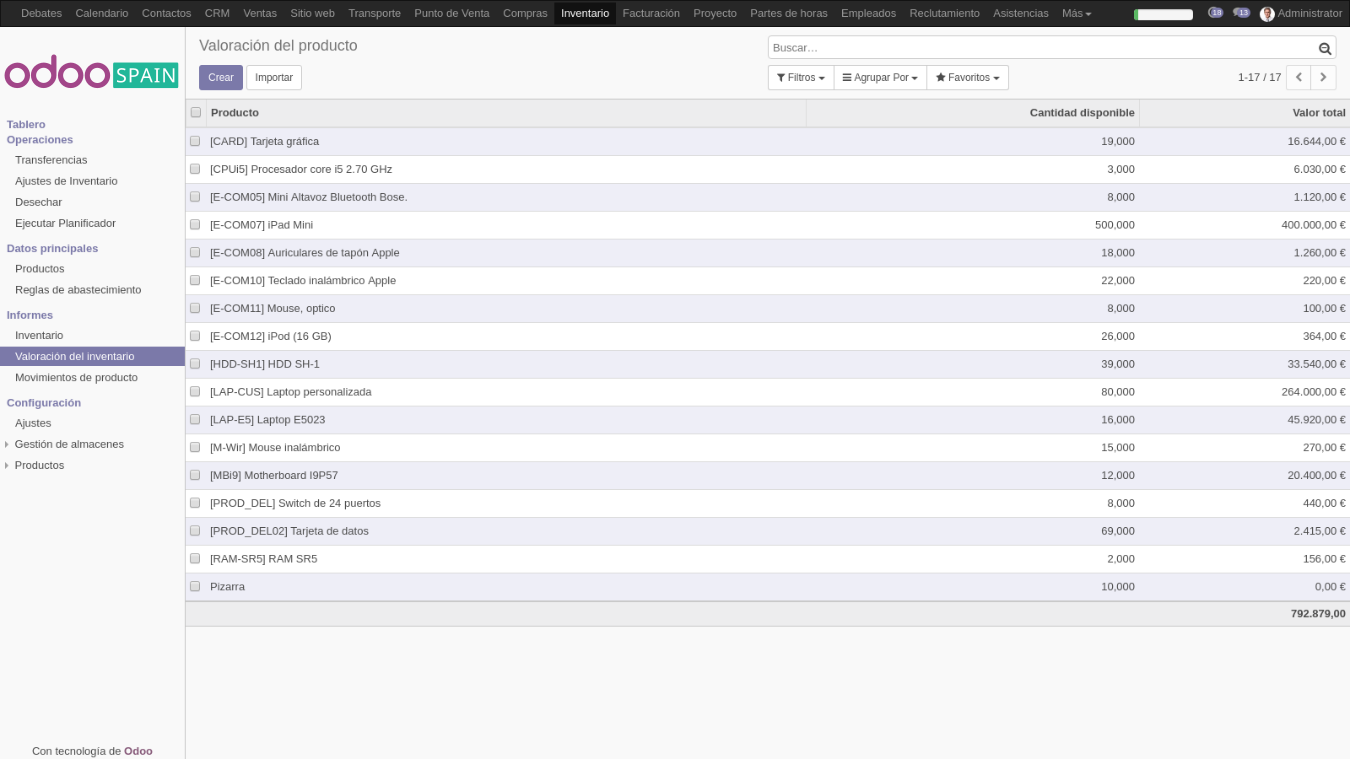Open the chat messages badge showing 13

[1241, 13]
